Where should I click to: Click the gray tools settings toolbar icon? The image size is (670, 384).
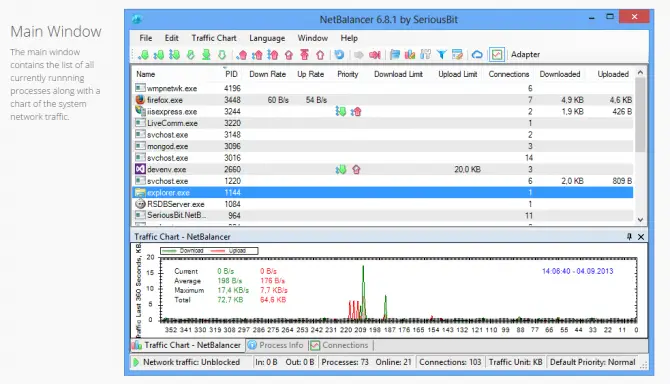[426, 55]
